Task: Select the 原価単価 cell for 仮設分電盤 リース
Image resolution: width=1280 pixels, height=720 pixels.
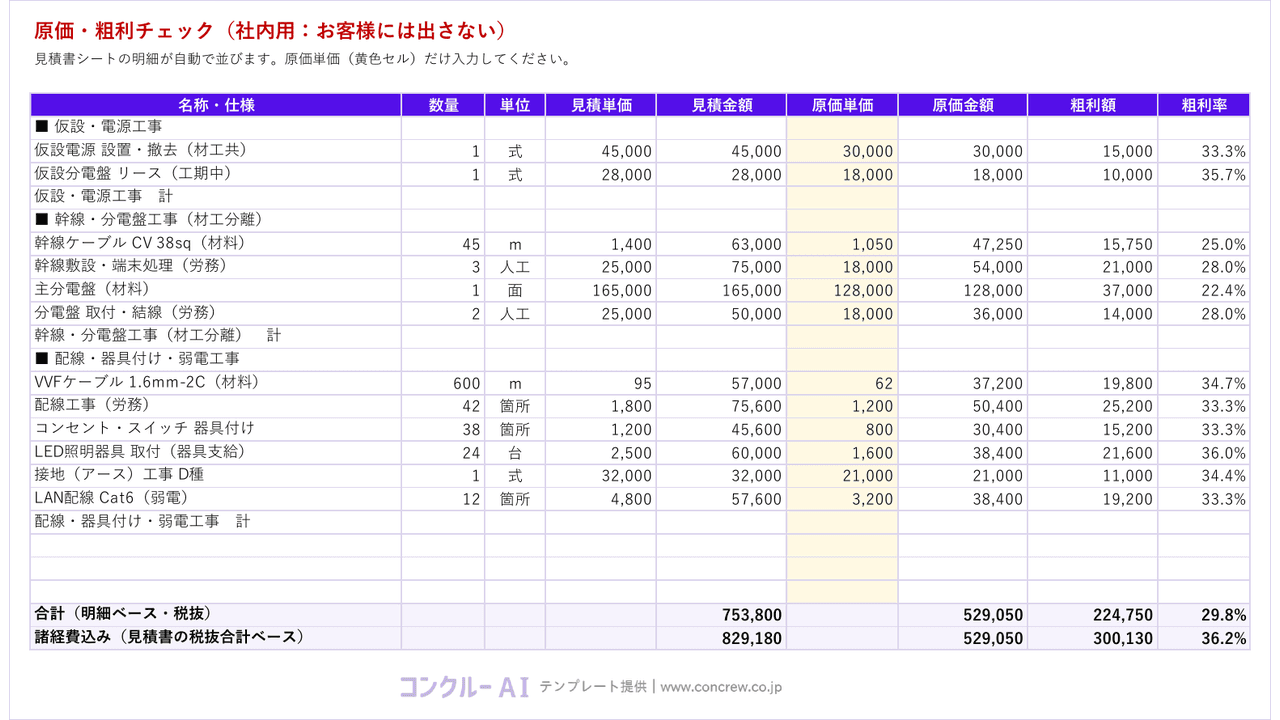Action: 842,175
